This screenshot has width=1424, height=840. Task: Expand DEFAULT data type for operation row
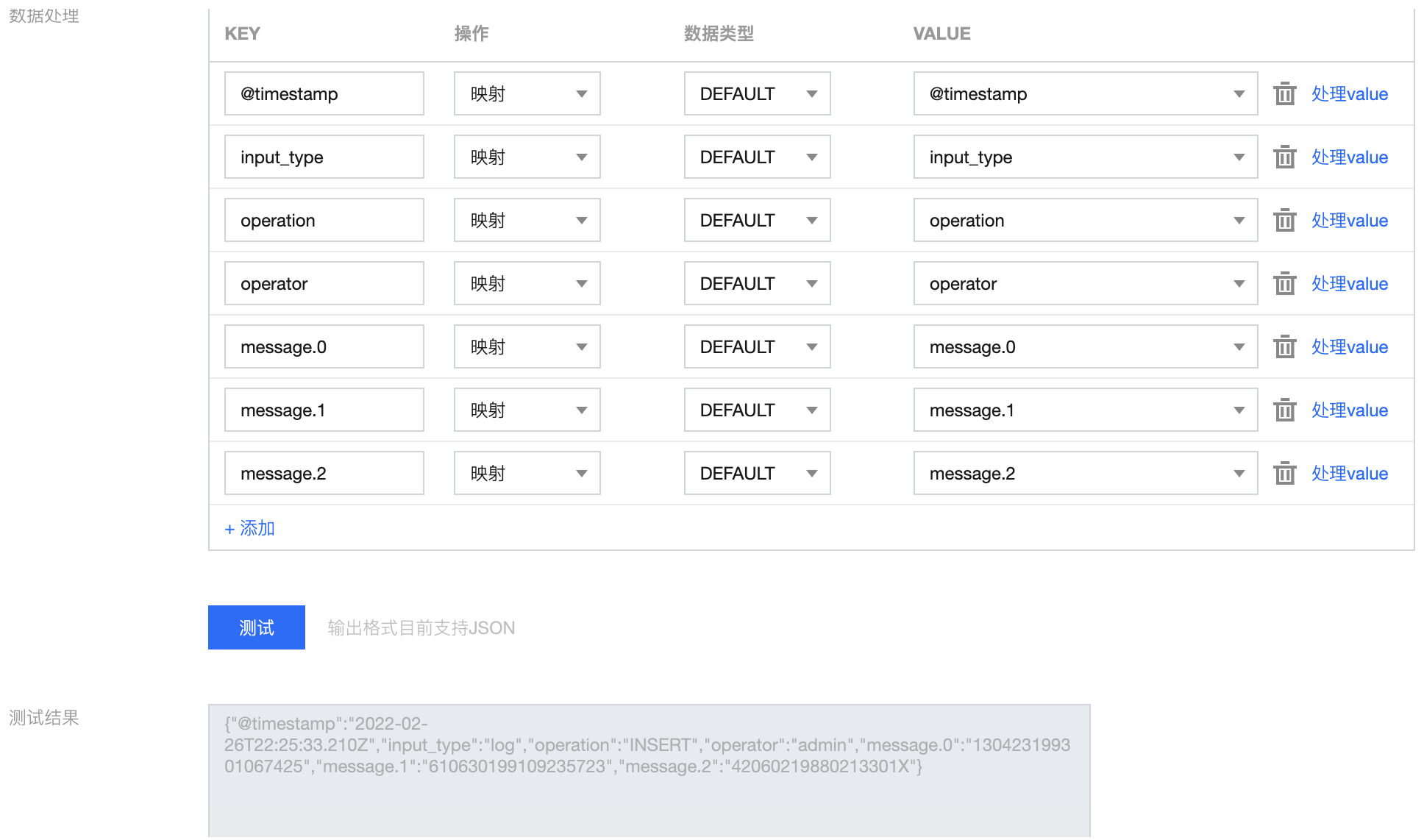(x=757, y=221)
